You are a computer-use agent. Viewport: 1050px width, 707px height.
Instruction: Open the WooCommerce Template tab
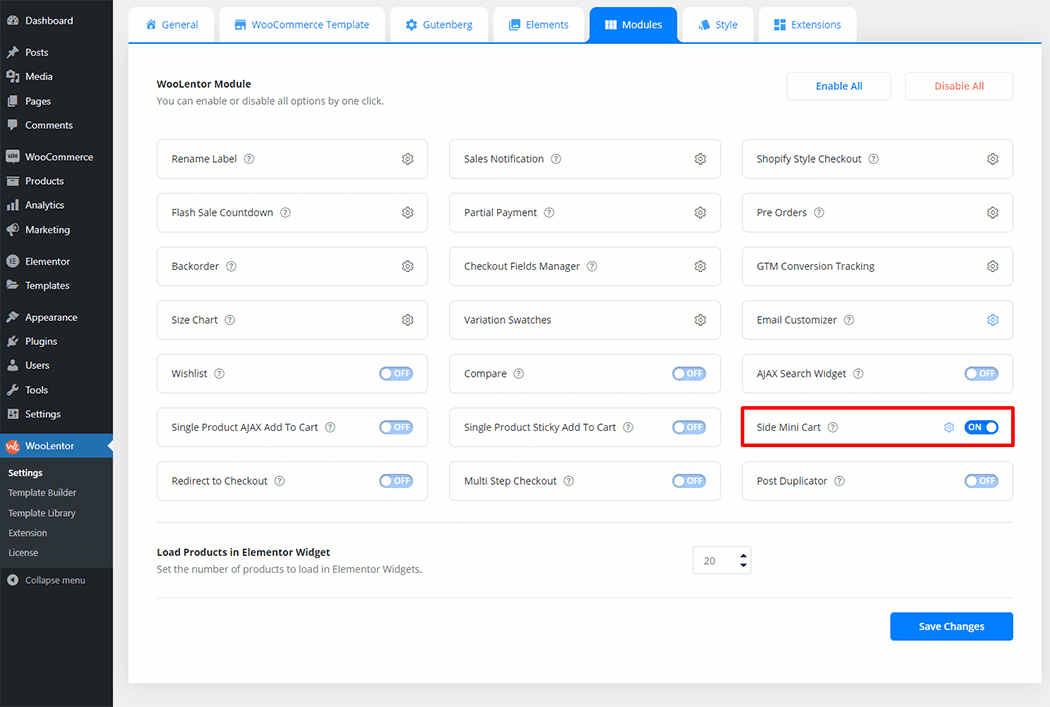click(x=301, y=25)
